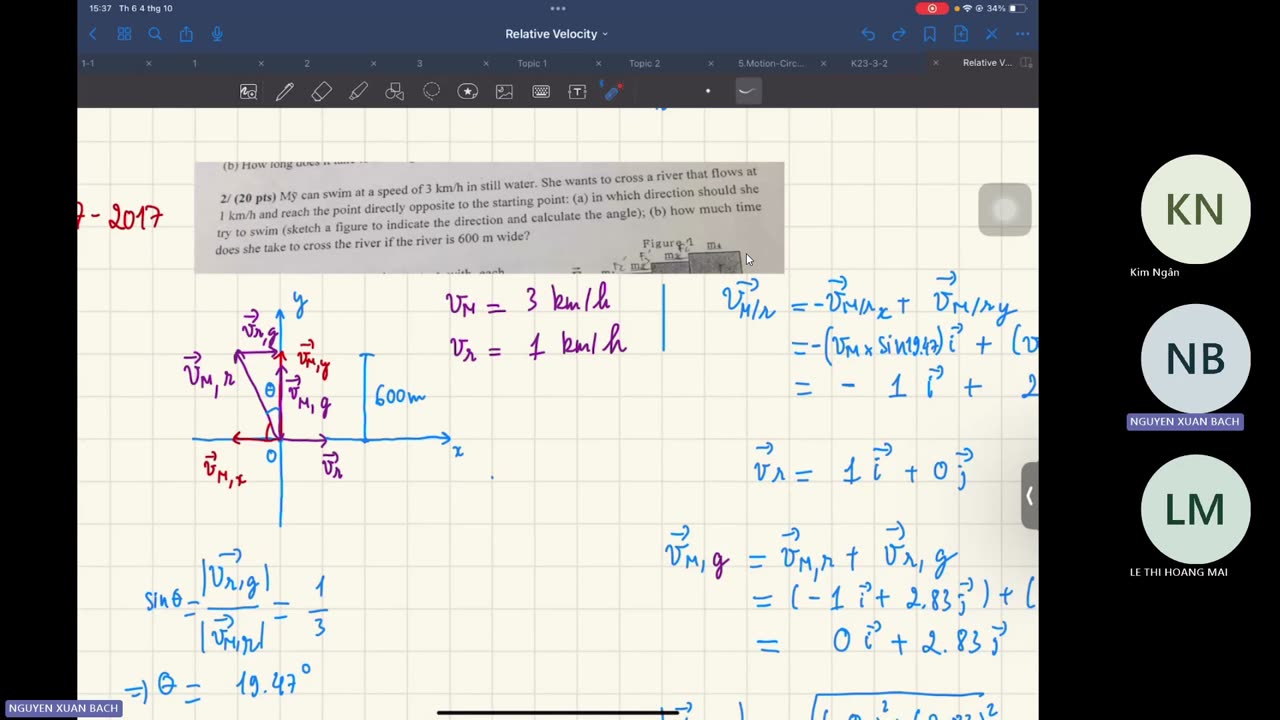
Task: Switch to the 5.Motion-Circ tab
Action: pyautogui.click(x=771, y=63)
